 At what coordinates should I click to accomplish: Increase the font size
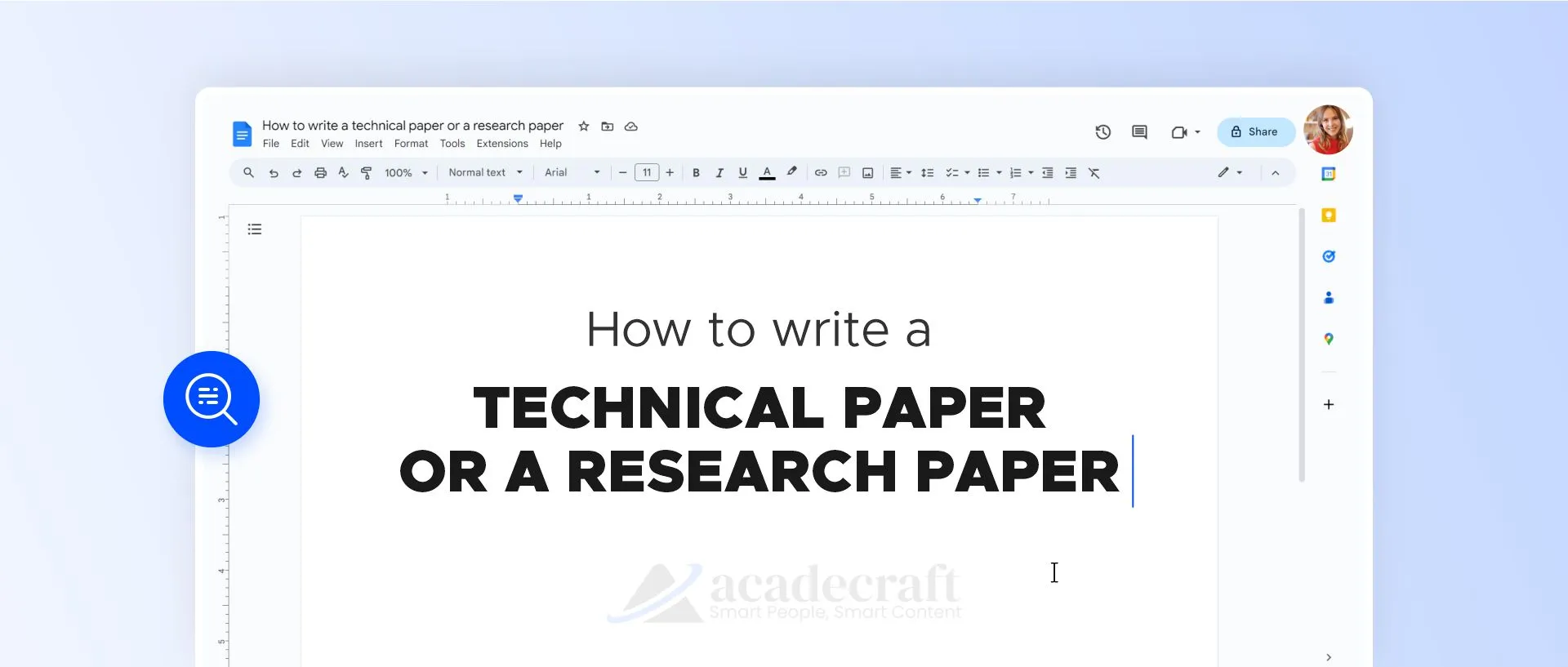click(670, 173)
